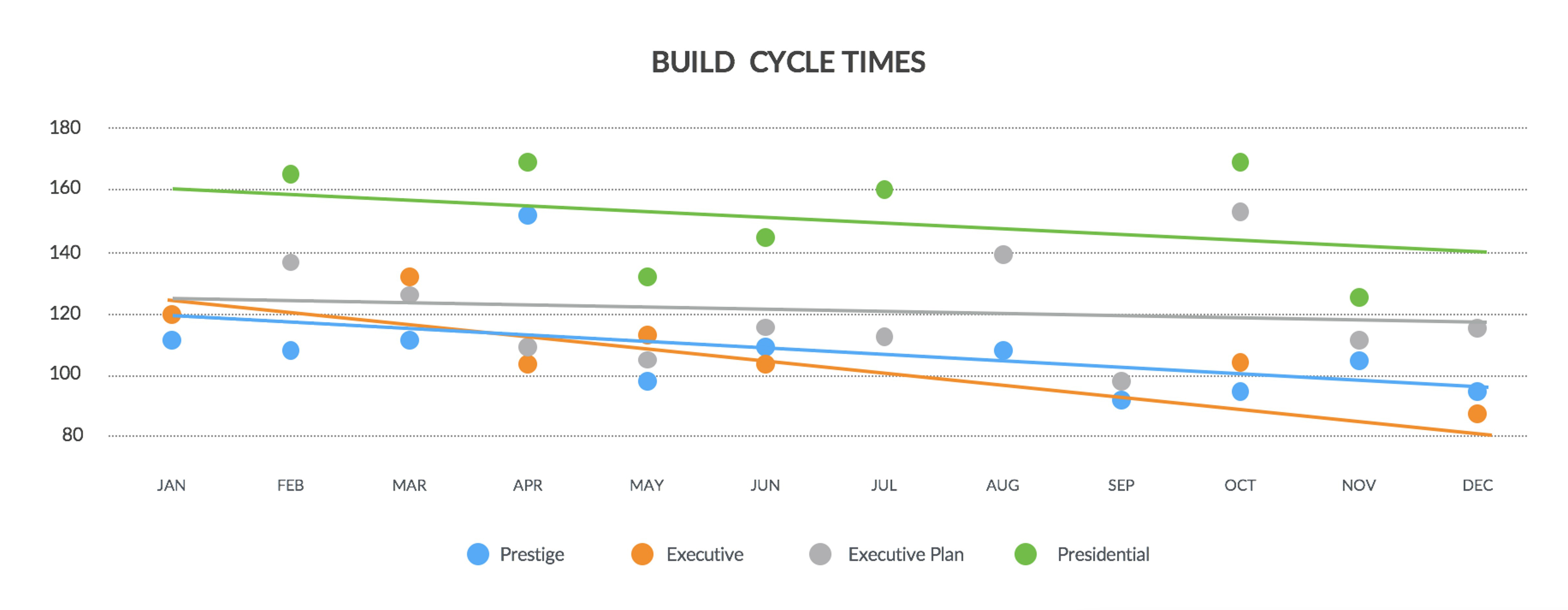Click the 180 value on the vertical axis
This screenshot has height=610, width=1568.
click(65, 128)
